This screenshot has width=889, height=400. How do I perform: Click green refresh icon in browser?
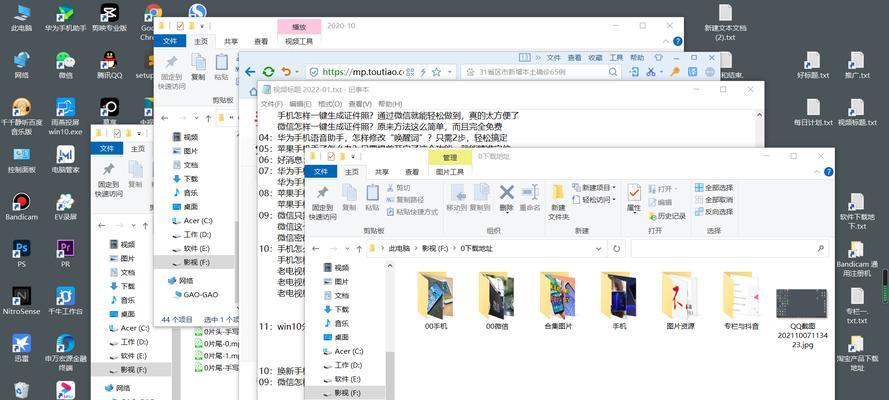268,72
